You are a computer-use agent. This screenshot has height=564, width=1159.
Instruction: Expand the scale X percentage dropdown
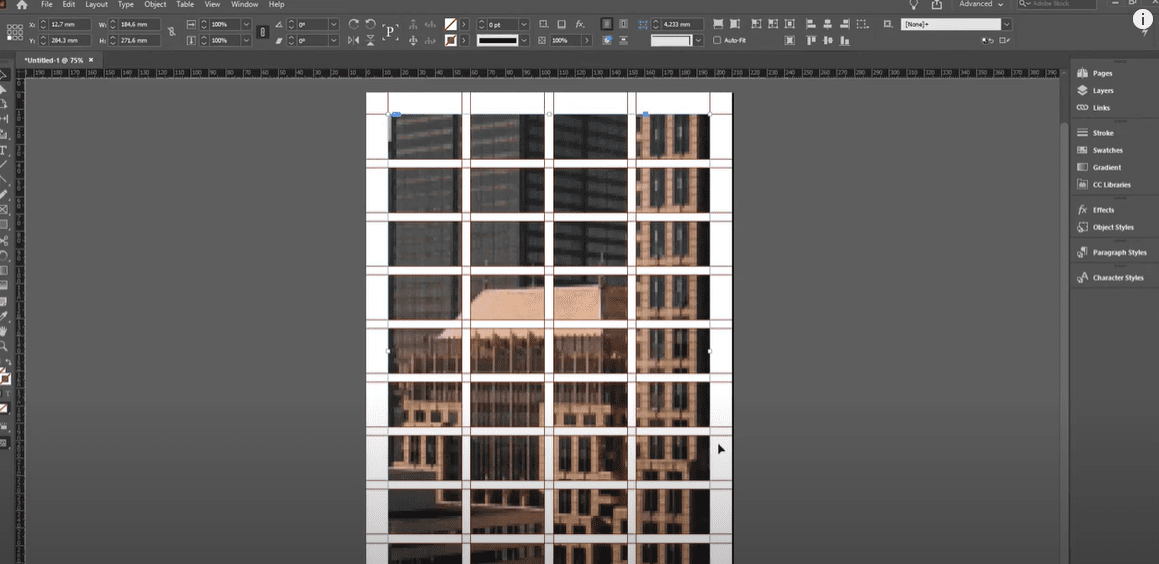coord(246,24)
